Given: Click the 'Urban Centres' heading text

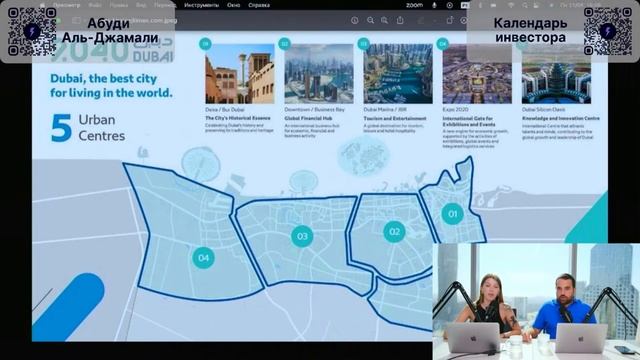Looking at the screenshot, I should (102, 128).
